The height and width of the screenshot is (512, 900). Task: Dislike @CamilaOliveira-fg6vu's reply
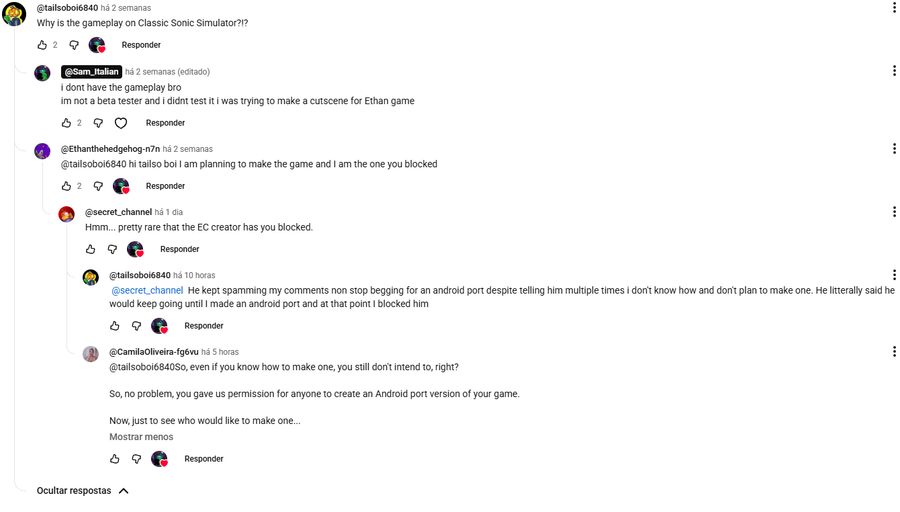click(x=137, y=459)
